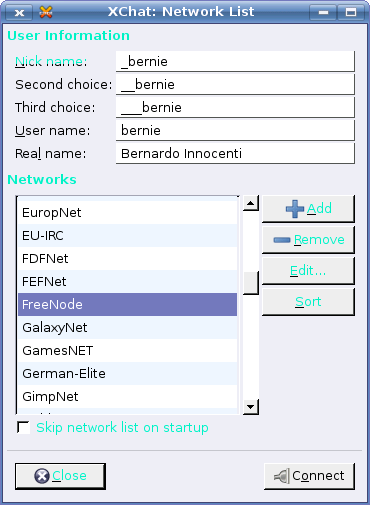
Task: Click the Real name text field
Action: (235, 153)
